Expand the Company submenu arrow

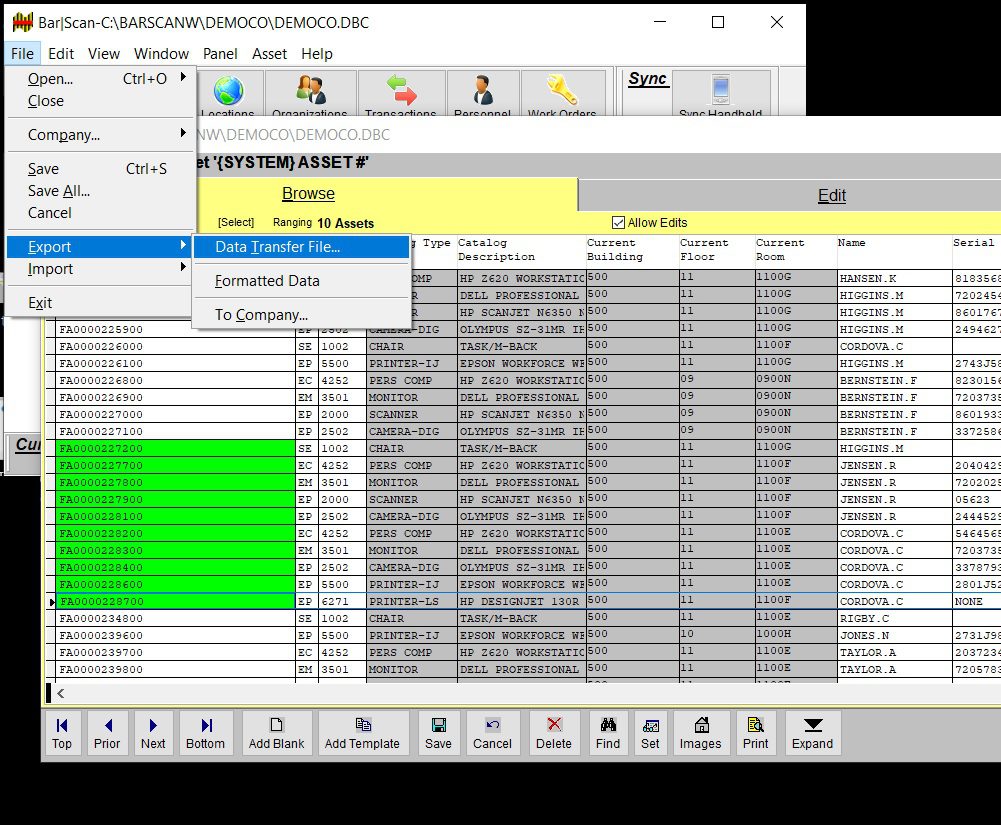click(183, 133)
